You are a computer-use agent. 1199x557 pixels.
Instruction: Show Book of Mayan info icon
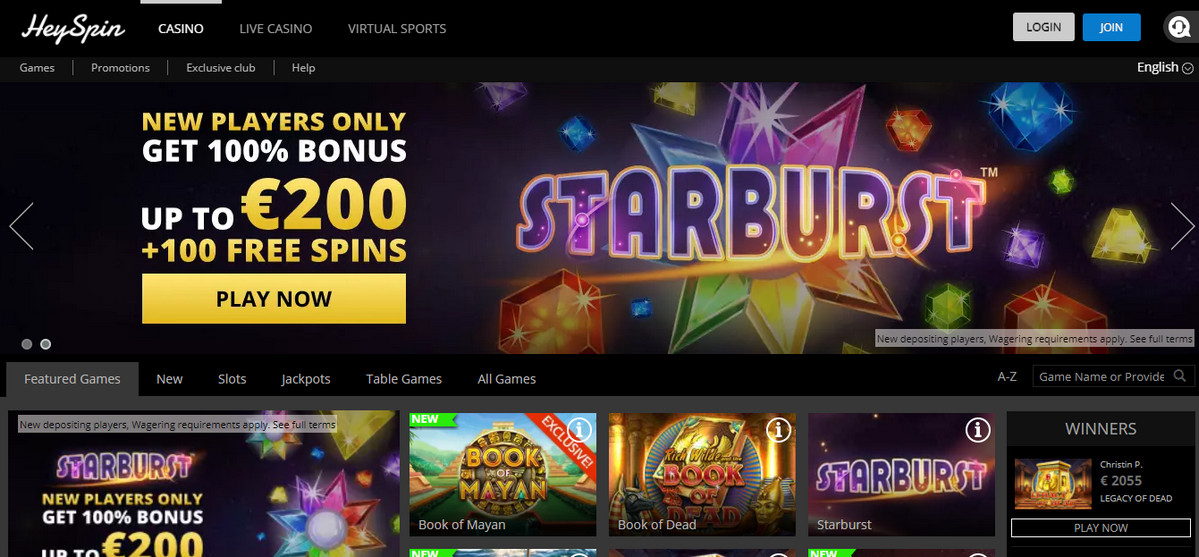580,431
